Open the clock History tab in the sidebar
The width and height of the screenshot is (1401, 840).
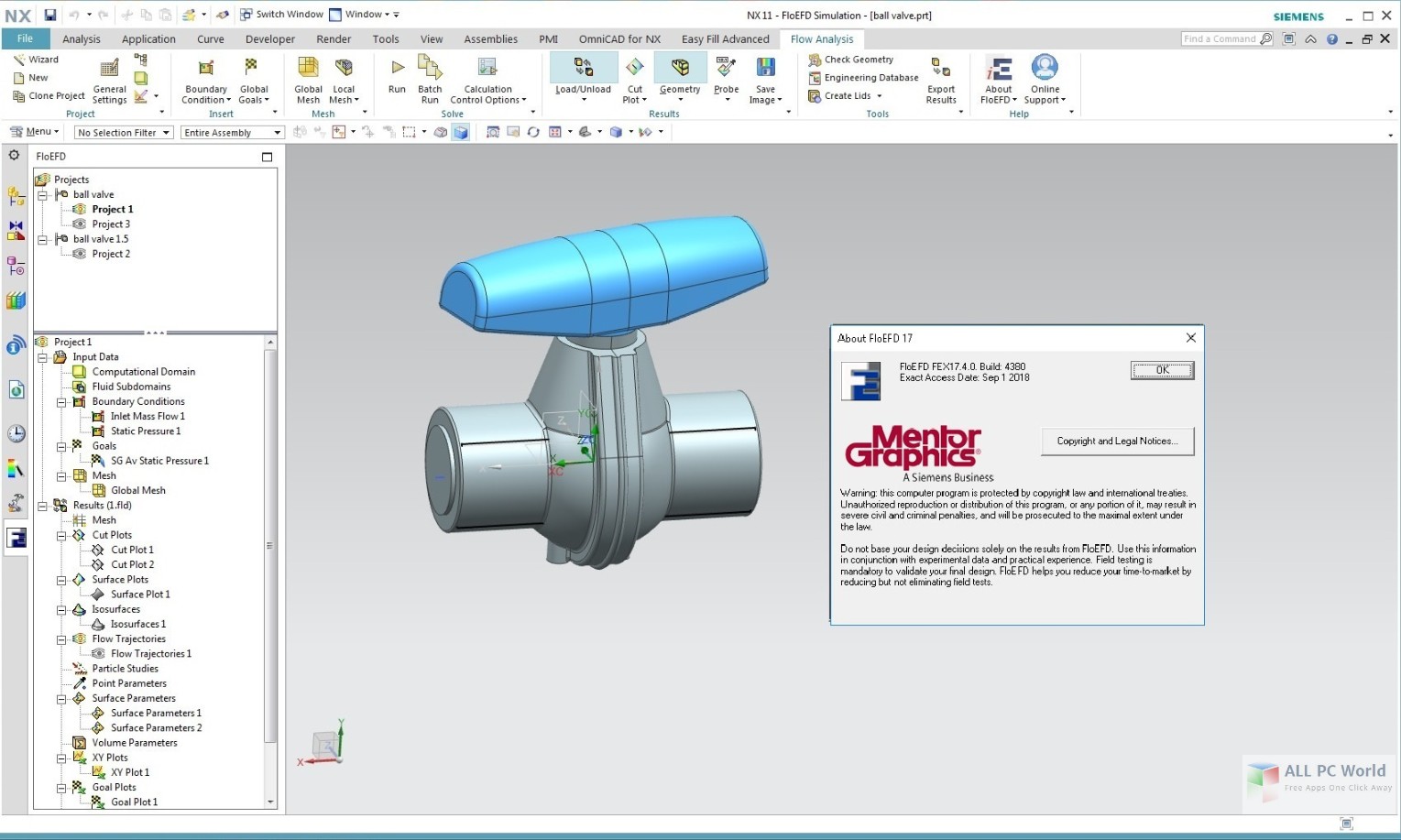(x=16, y=433)
